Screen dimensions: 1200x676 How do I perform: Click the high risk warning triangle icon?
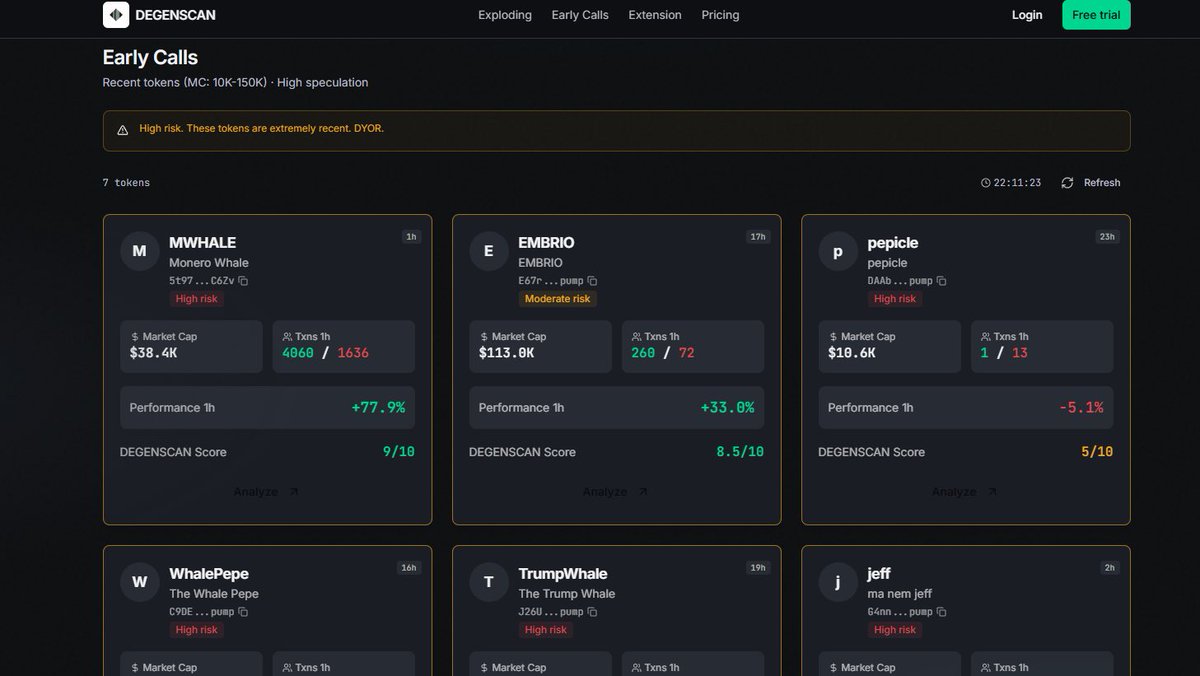coord(122,130)
